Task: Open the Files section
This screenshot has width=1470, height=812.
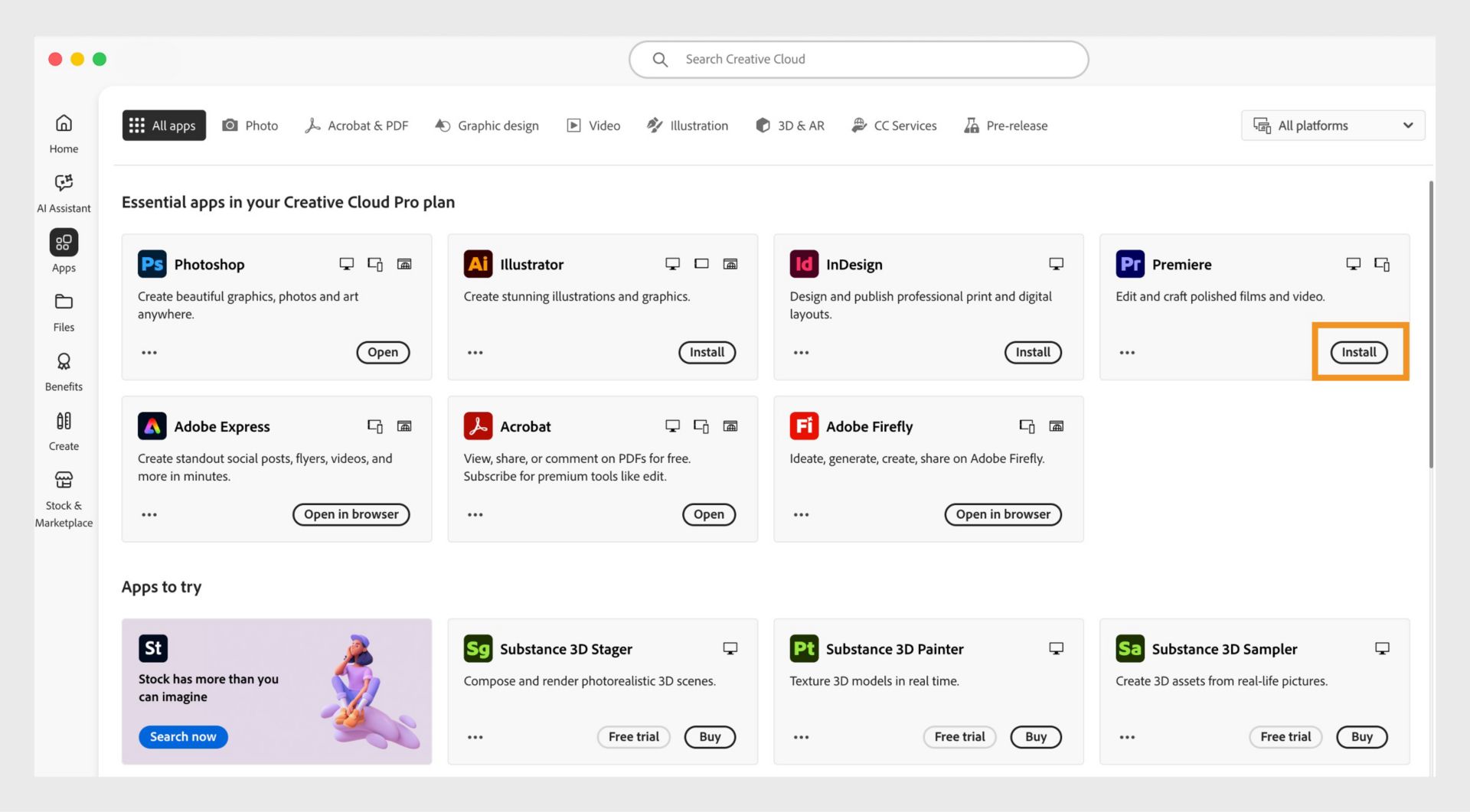Action: [64, 312]
